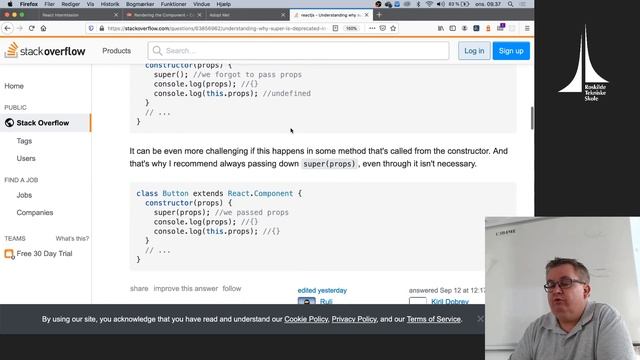Click the page vertical scrollbar thumb

[x=532, y=118]
